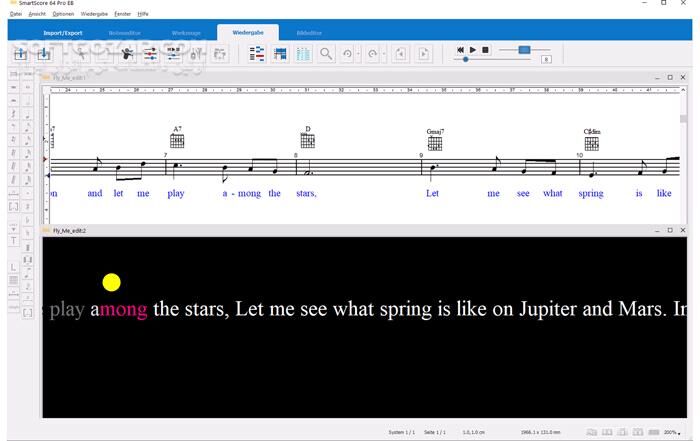Click the Rewind to start button
This screenshot has height=441, width=700.
tap(461, 49)
